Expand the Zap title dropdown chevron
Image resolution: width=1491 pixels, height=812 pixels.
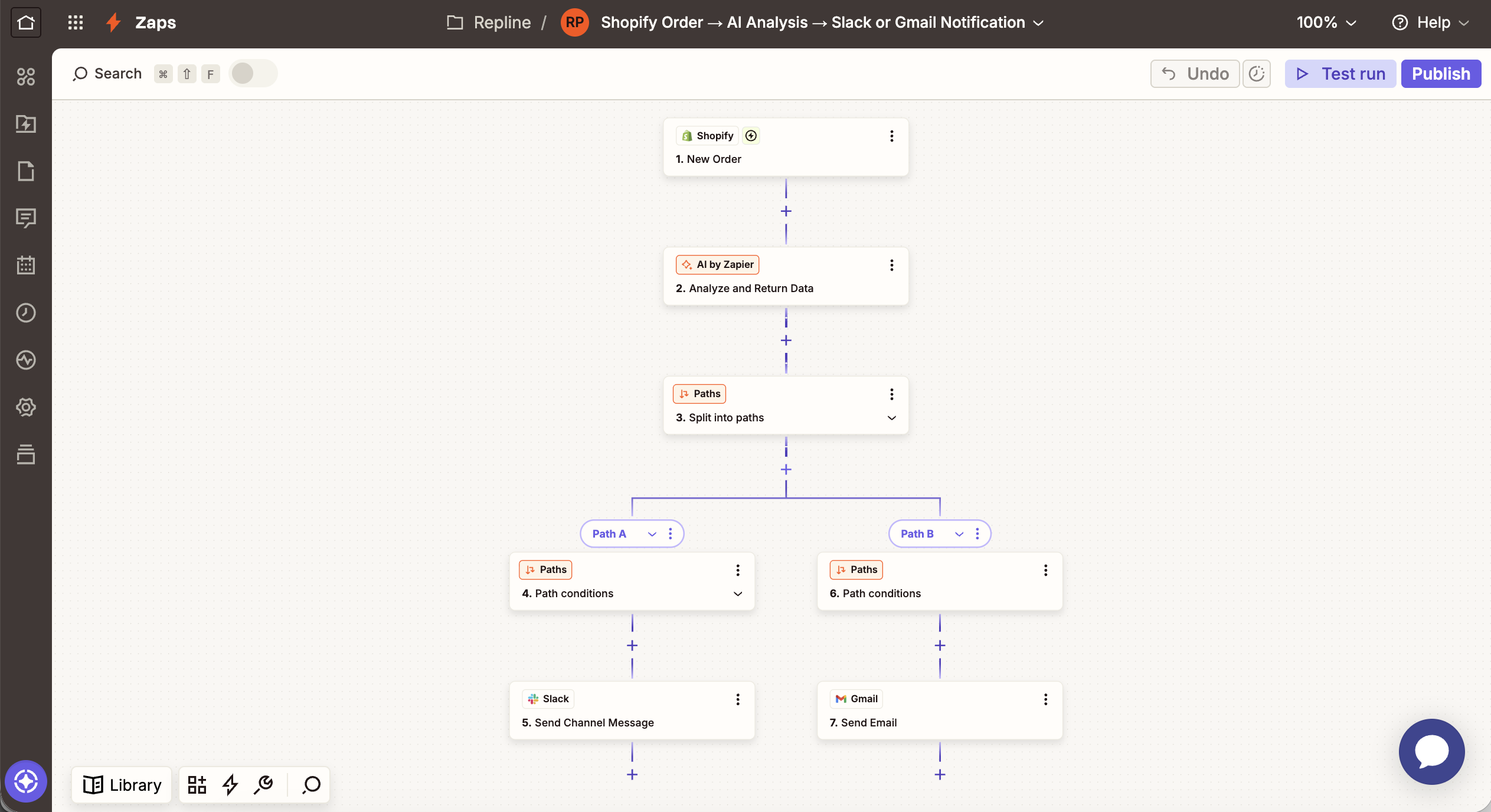1039,23
